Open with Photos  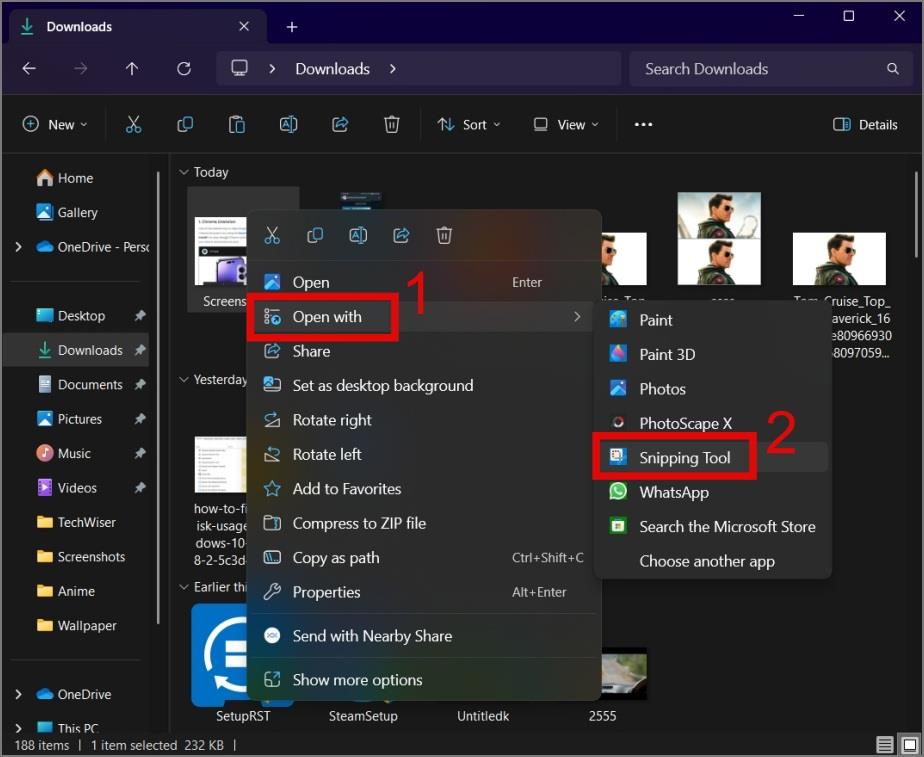[713, 389]
